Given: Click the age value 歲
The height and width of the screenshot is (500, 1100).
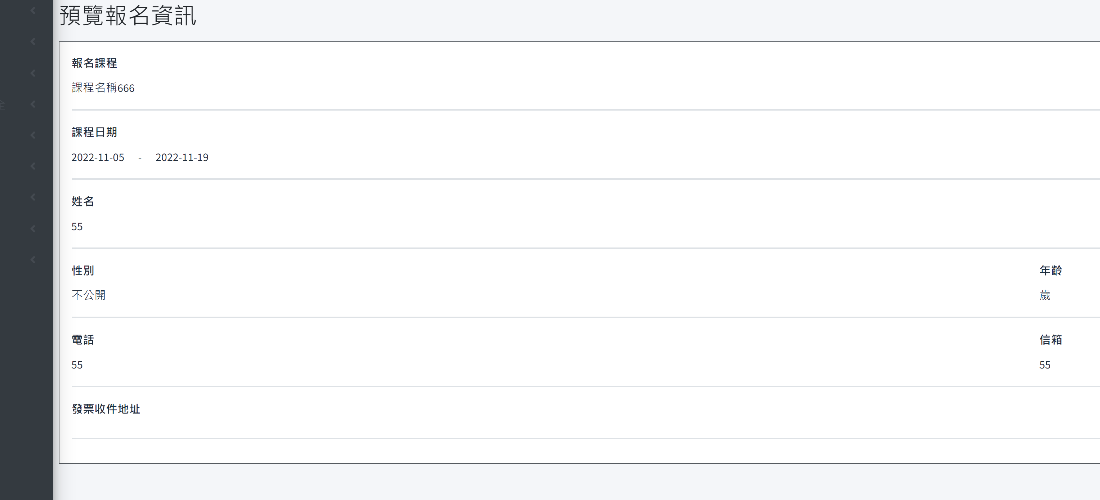Looking at the screenshot, I should [1045, 296].
